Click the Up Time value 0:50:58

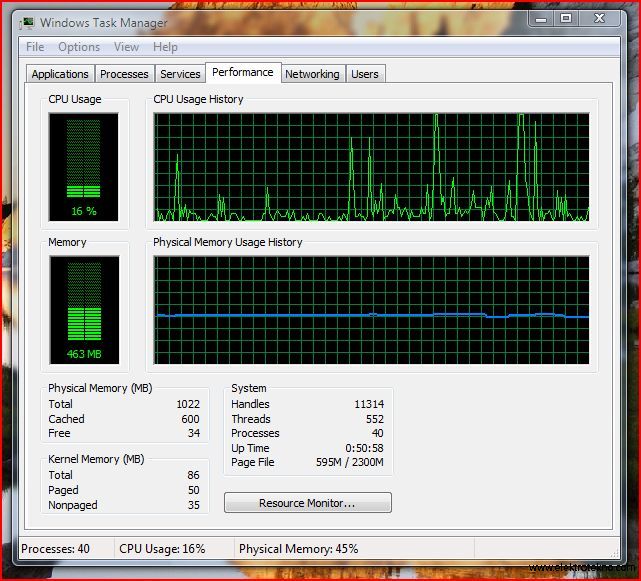[x=364, y=448]
